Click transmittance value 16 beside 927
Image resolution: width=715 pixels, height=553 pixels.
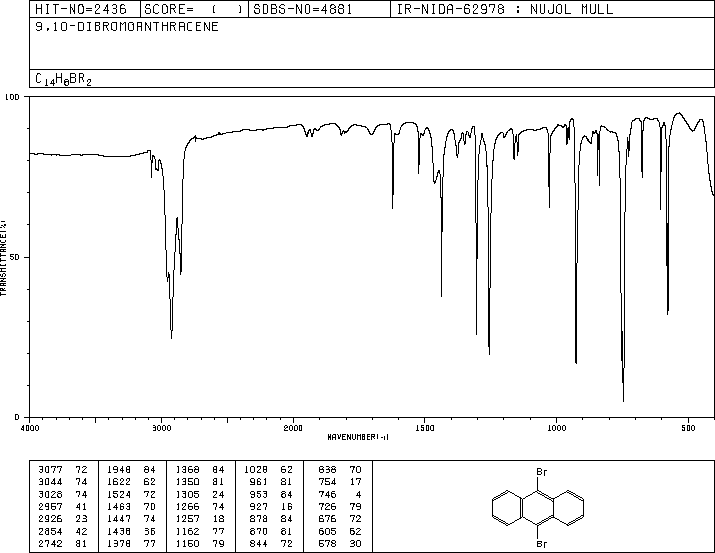point(287,506)
